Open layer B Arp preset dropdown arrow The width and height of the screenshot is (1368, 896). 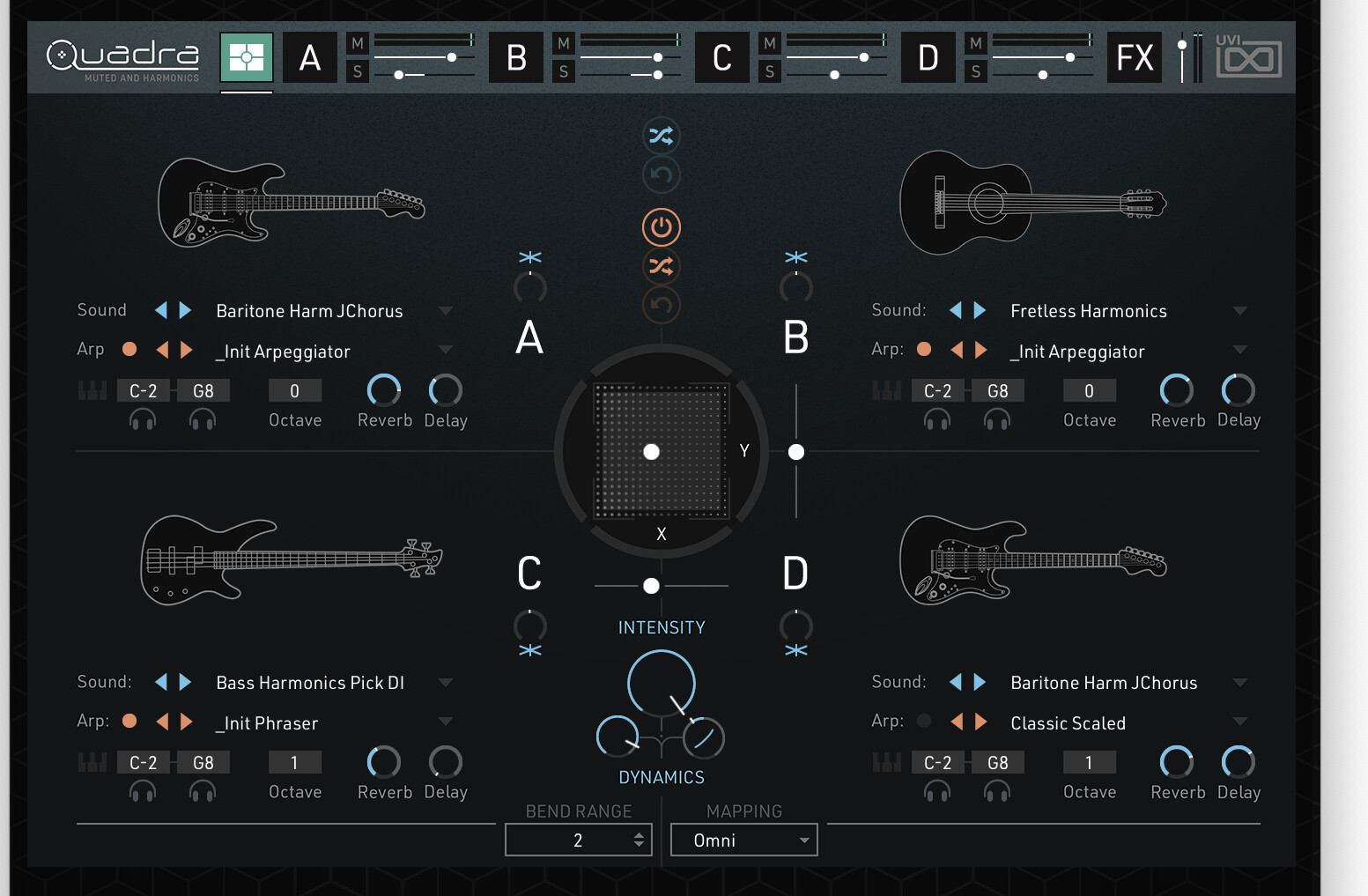coord(1240,350)
